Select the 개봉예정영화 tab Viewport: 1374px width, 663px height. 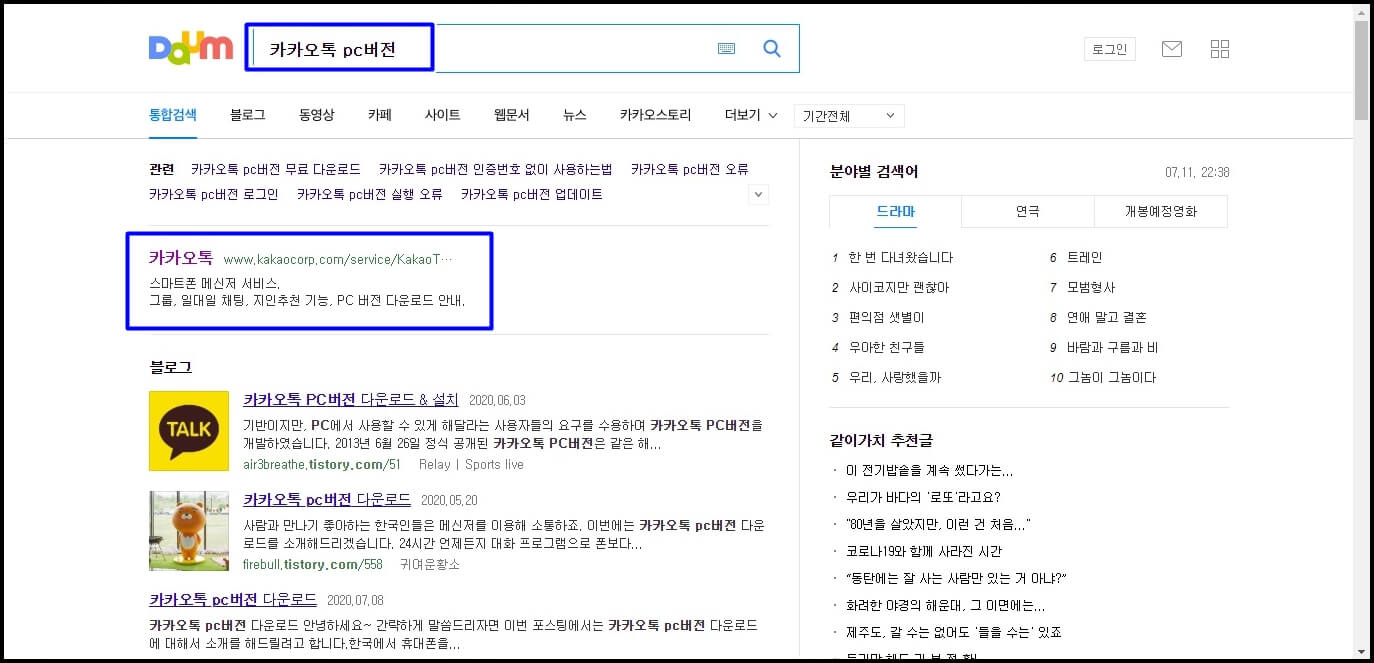click(x=1161, y=211)
